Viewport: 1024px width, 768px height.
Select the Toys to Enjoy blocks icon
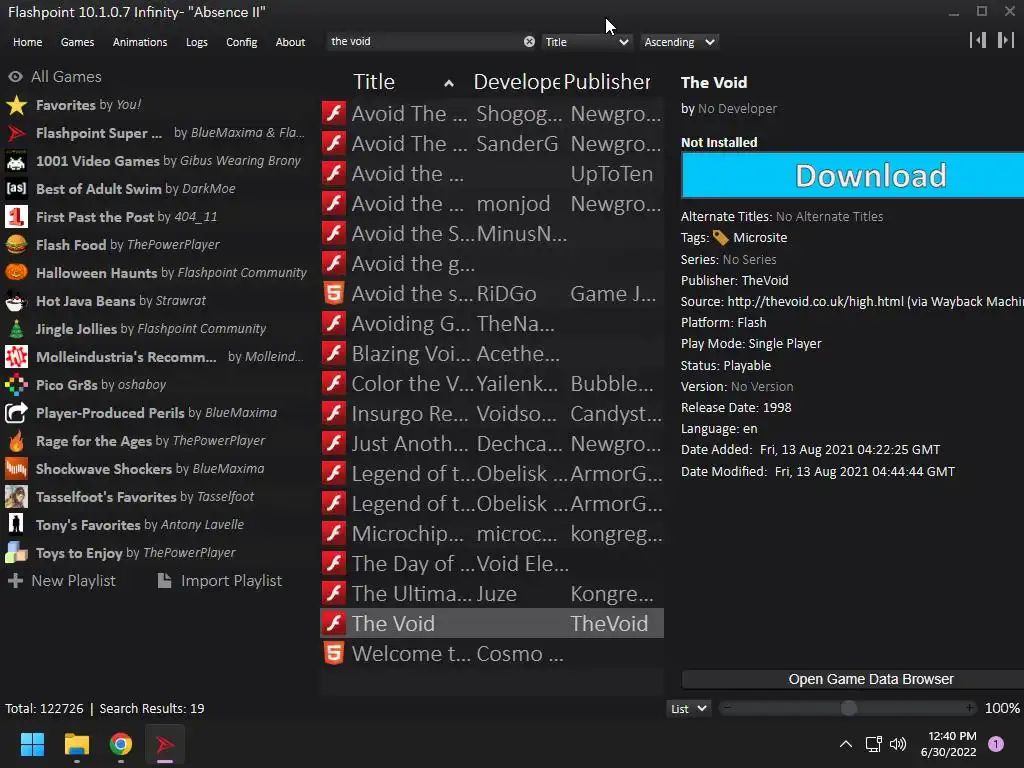tap(16, 553)
